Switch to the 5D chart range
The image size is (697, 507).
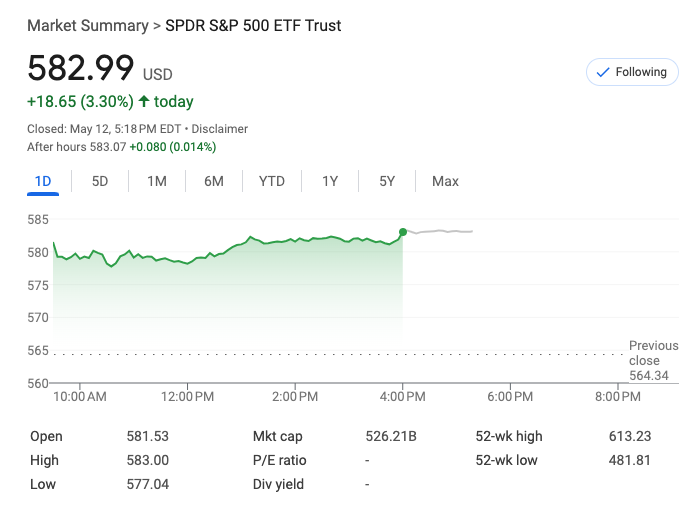[100, 181]
